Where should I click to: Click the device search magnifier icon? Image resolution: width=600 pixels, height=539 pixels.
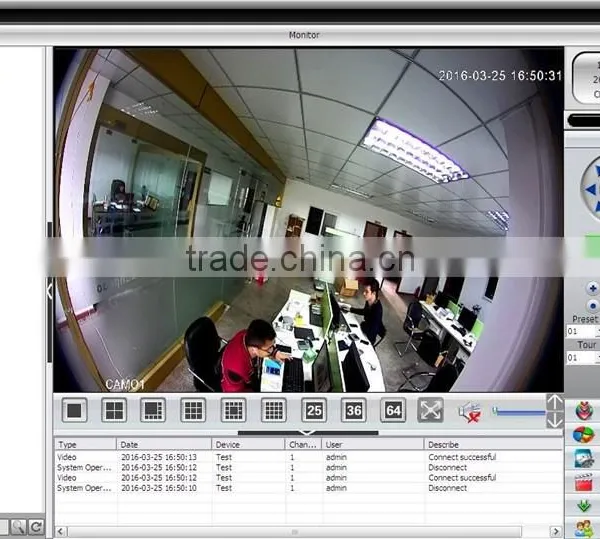coord(18,528)
